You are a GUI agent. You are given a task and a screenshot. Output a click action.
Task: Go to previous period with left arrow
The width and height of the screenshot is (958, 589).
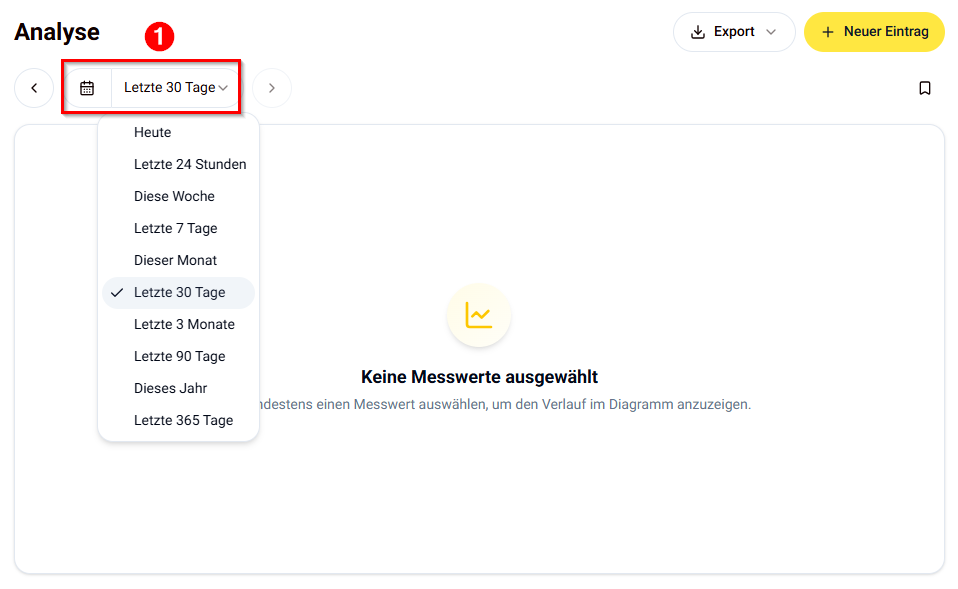pos(34,88)
